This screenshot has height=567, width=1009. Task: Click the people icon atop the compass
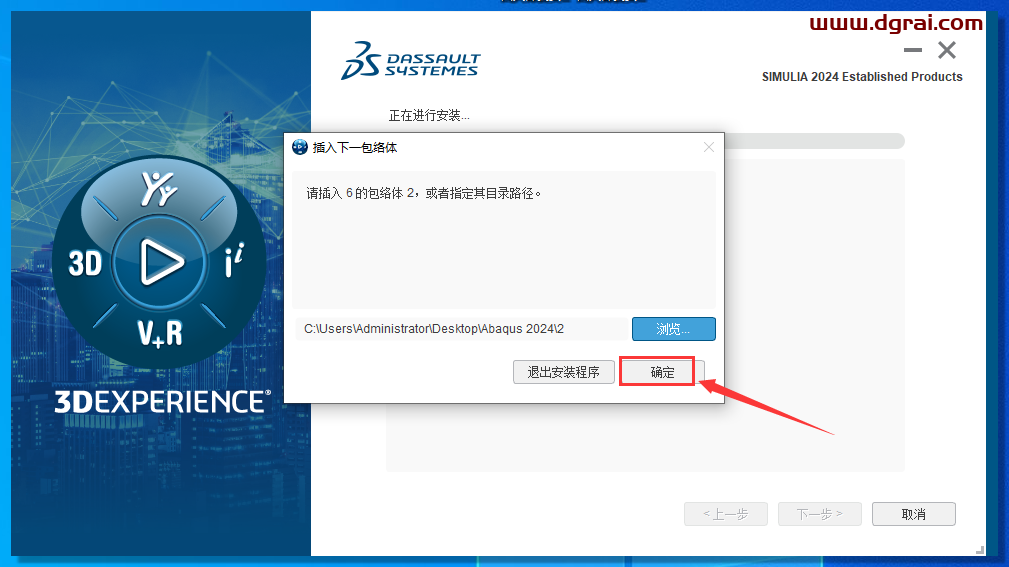pos(159,189)
